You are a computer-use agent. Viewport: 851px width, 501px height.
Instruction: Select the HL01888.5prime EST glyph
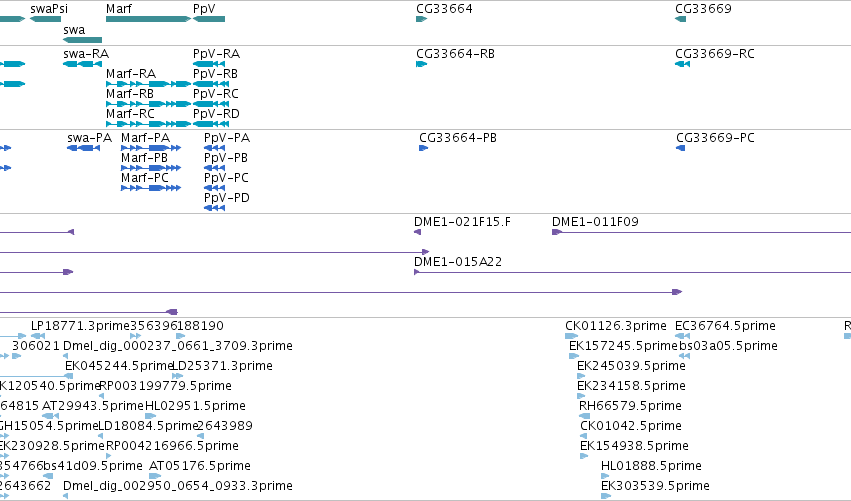(x=605, y=477)
